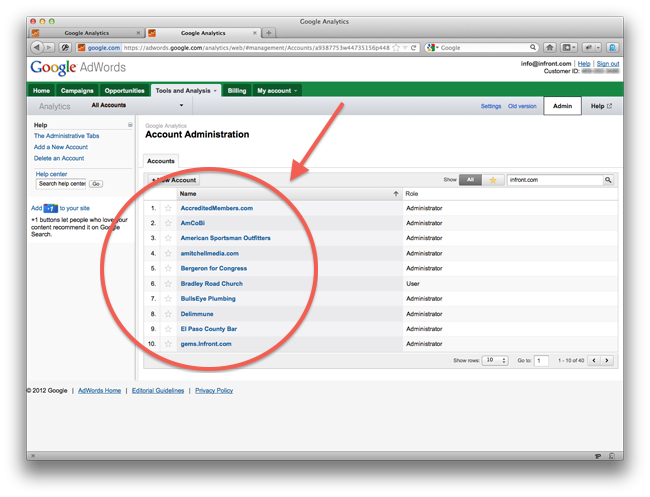Screen dimensions: 650x497
Task: Go to next page of accounts
Action: (607, 360)
